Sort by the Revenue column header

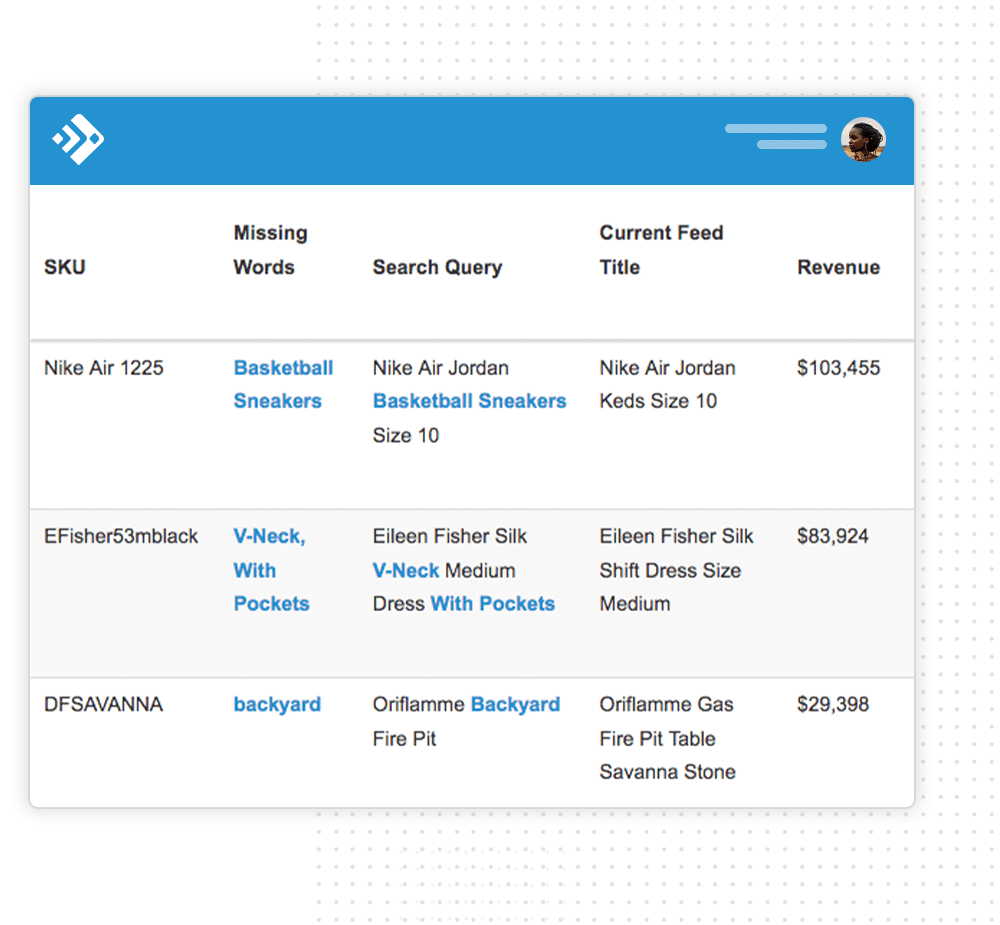(x=839, y=267)
